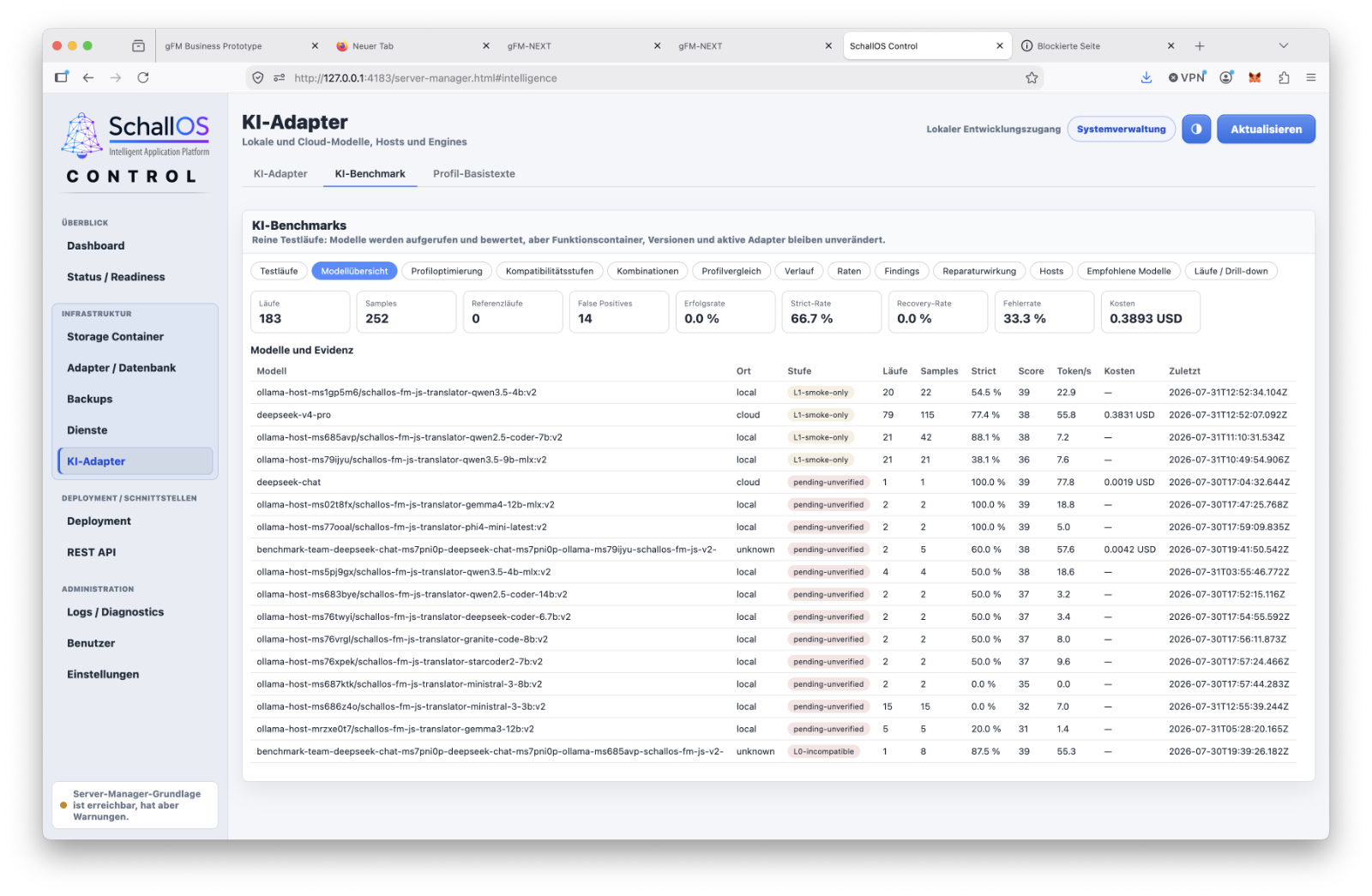
Task: Show the Kombinationen view
Action: pyautogui.click(x=647, y=271)
